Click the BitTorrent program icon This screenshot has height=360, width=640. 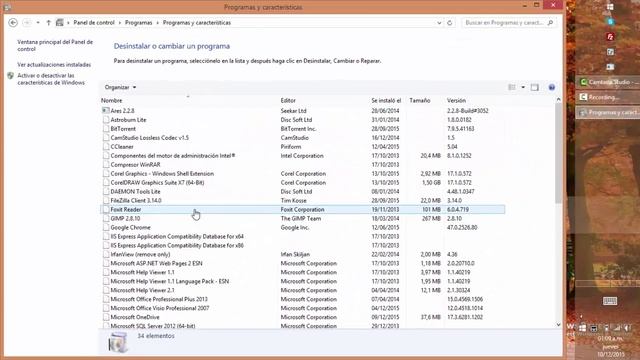point(106,129)
